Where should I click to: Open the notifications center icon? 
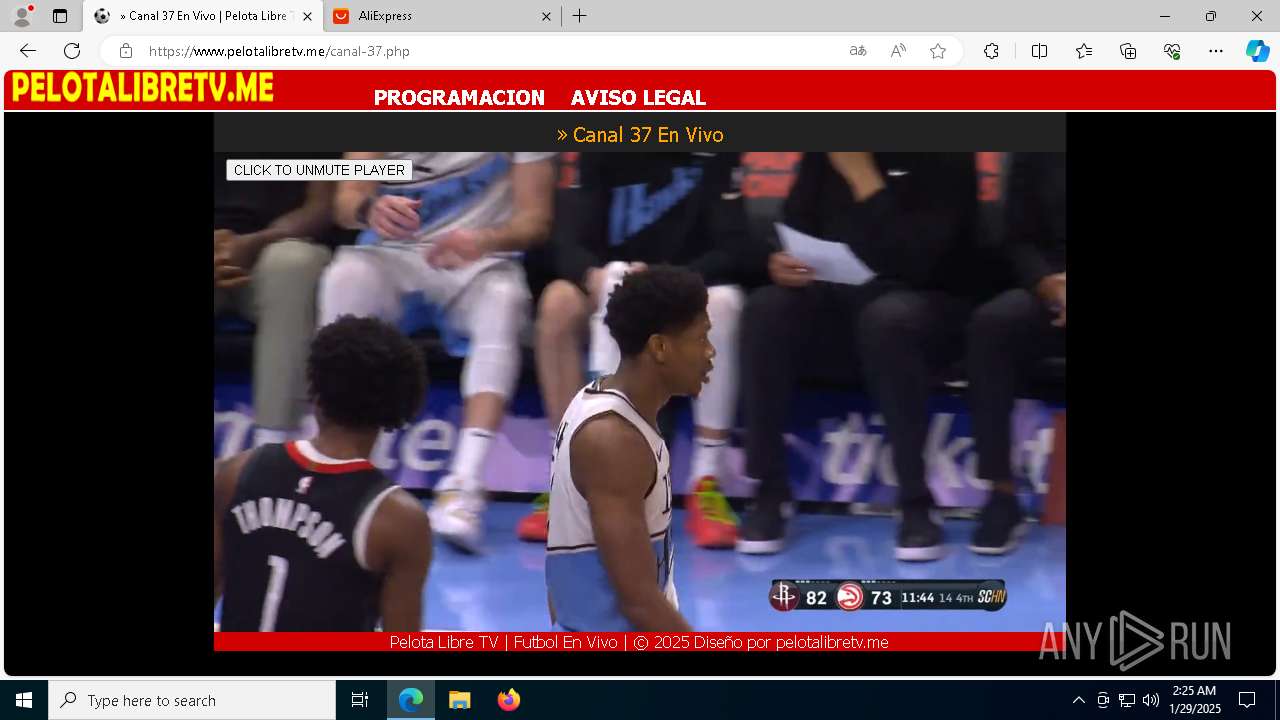pos(1247,700)
